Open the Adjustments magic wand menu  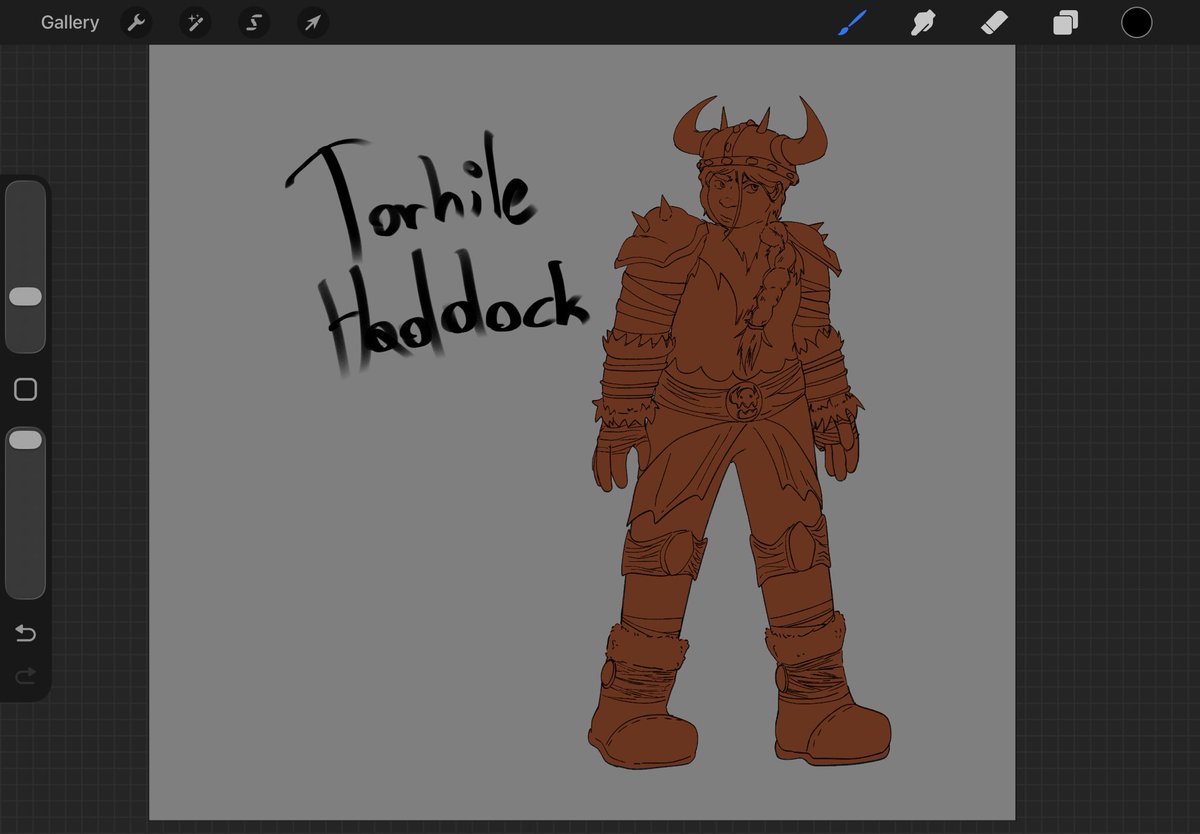[x=195, y=23]
